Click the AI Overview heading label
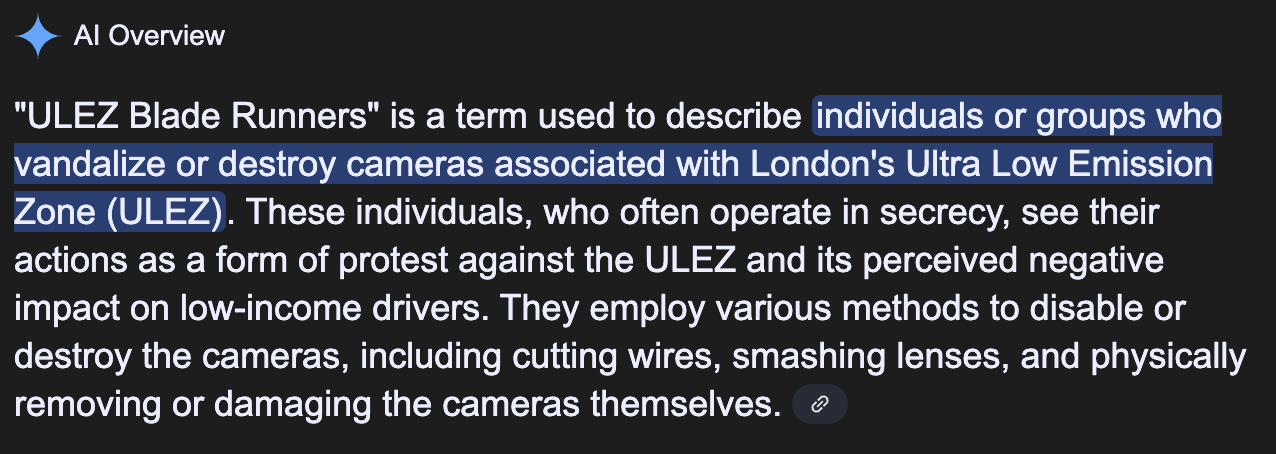The image size is (1276, 454). pos(149,37)
